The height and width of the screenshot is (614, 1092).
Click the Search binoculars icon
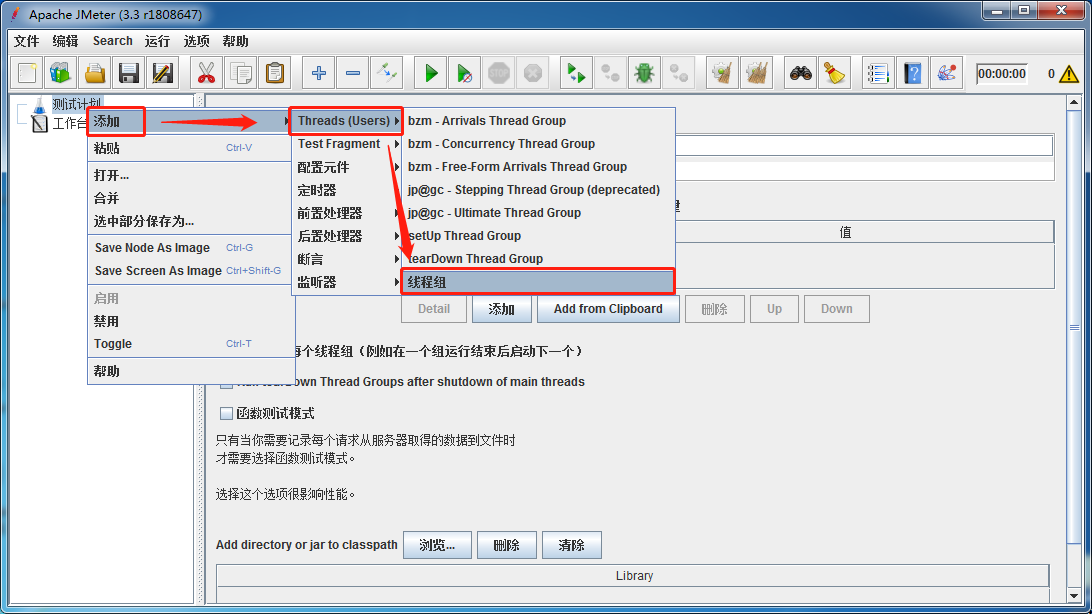800,73
